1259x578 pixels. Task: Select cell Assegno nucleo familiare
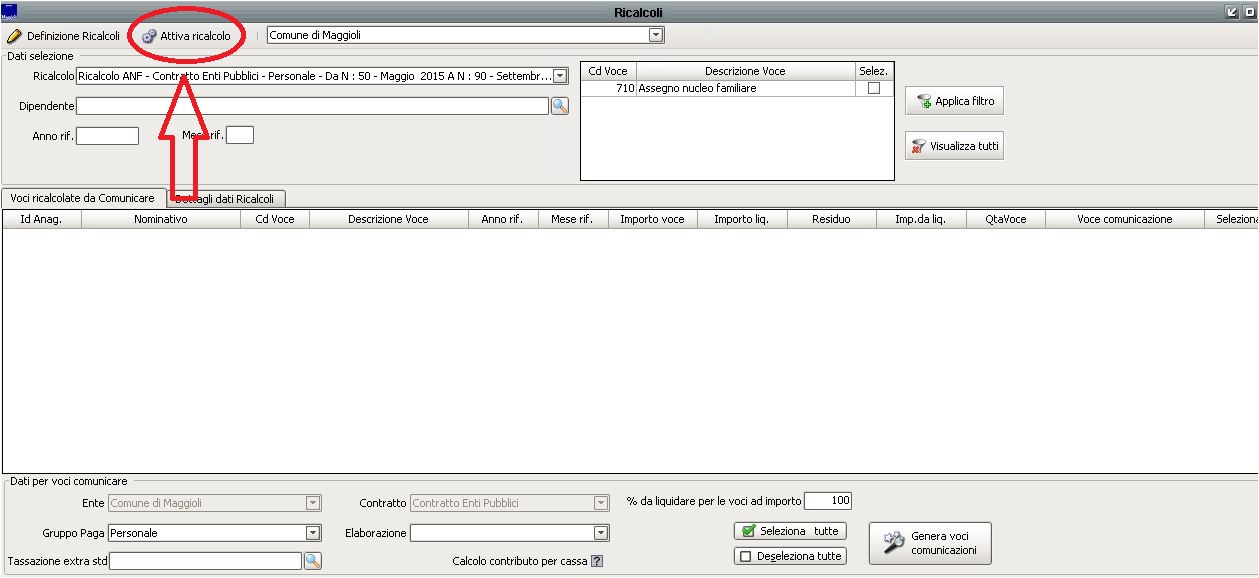745,88
